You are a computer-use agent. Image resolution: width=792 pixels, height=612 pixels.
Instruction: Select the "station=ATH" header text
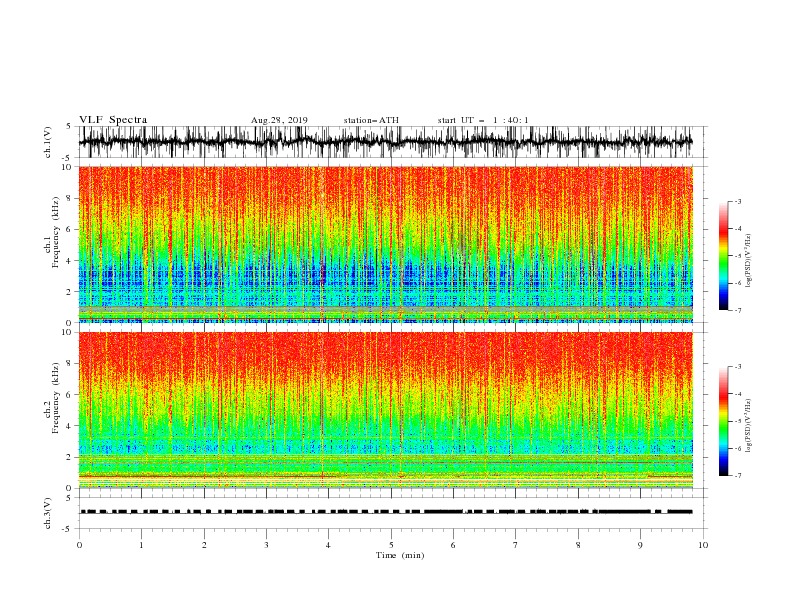click(x=371, y=120)
